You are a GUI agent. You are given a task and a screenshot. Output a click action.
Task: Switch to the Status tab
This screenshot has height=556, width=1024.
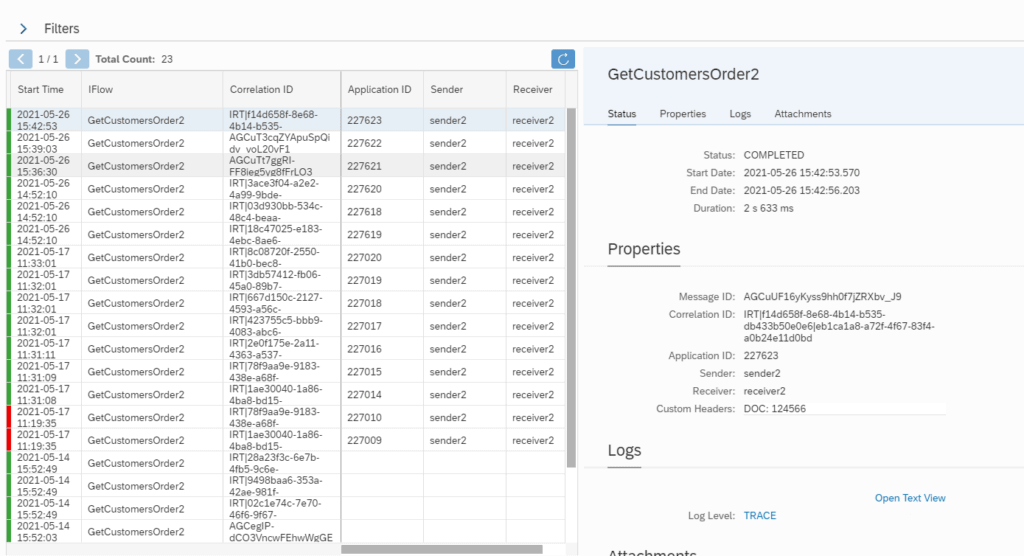pyautogui.click(x=622, y=114)
